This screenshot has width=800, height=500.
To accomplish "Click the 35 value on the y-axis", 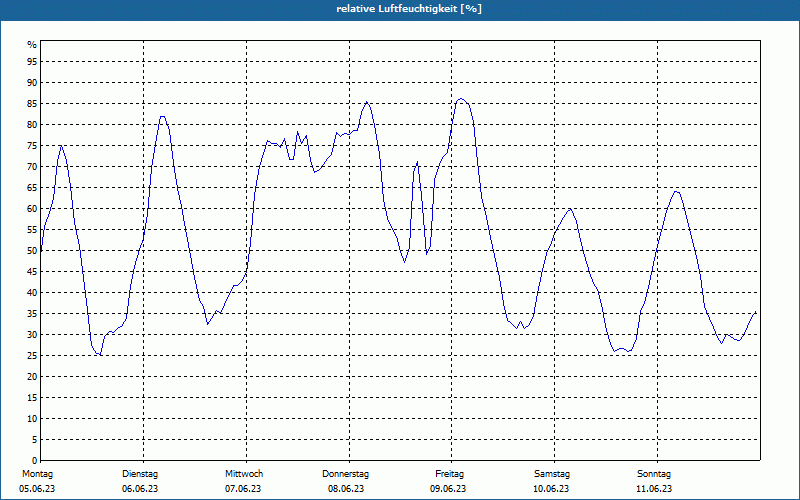I will (32, 314).
